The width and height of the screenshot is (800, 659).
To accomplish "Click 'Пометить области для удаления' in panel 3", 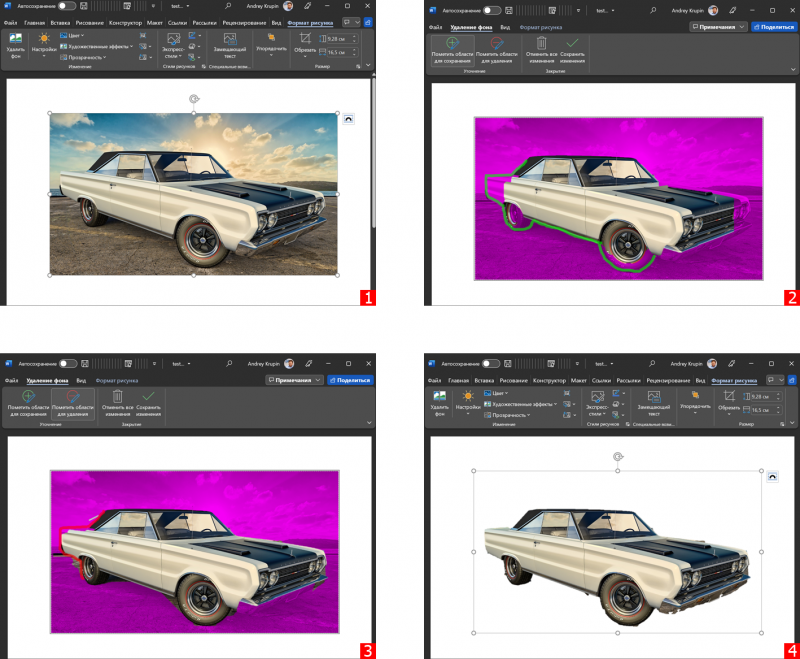I will pos(72,402).
